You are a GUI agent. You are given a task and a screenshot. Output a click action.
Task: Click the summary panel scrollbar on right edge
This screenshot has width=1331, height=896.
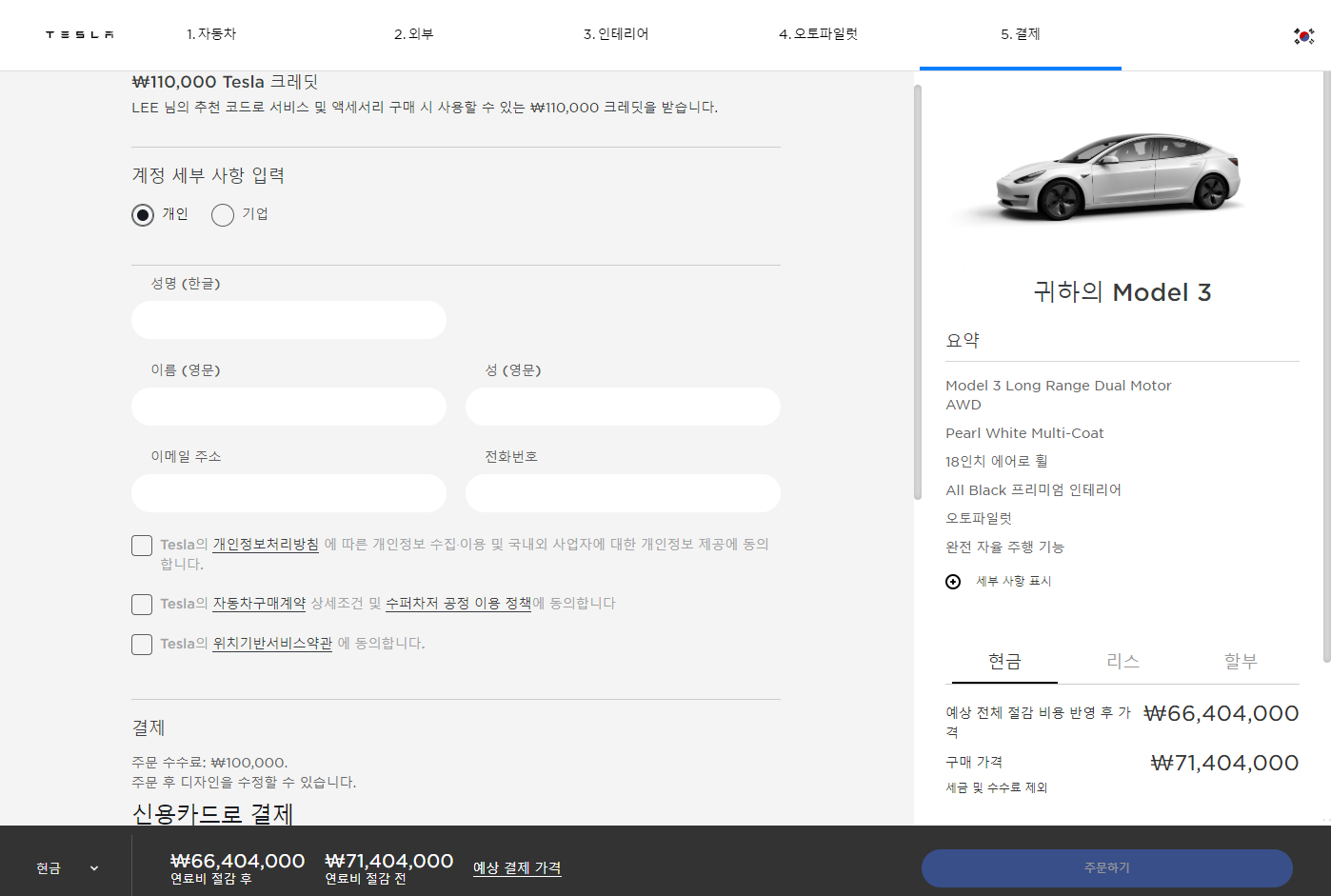pyautogui.click(x=1326, y=367)
